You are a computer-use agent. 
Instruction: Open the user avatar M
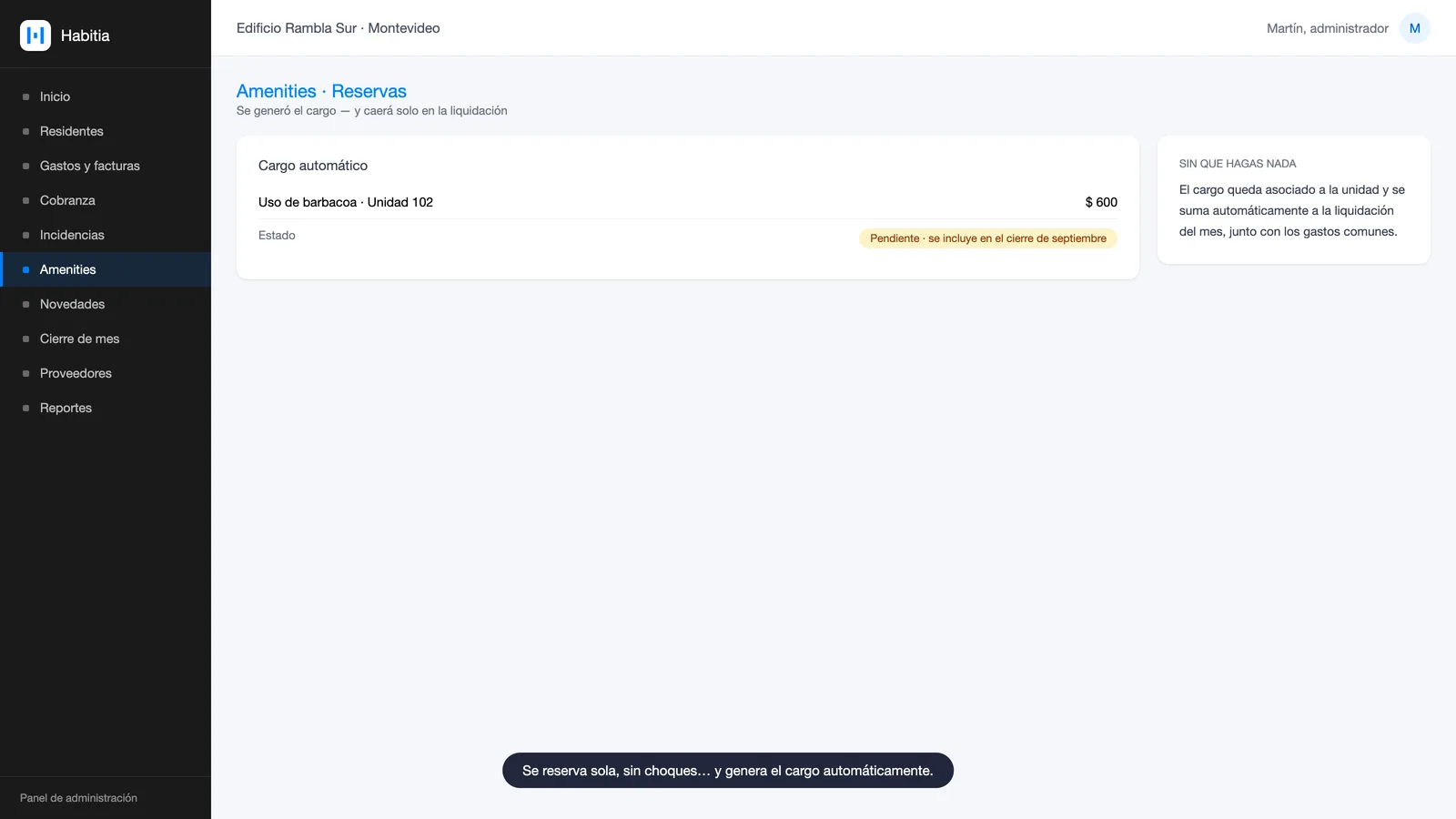1414,28
